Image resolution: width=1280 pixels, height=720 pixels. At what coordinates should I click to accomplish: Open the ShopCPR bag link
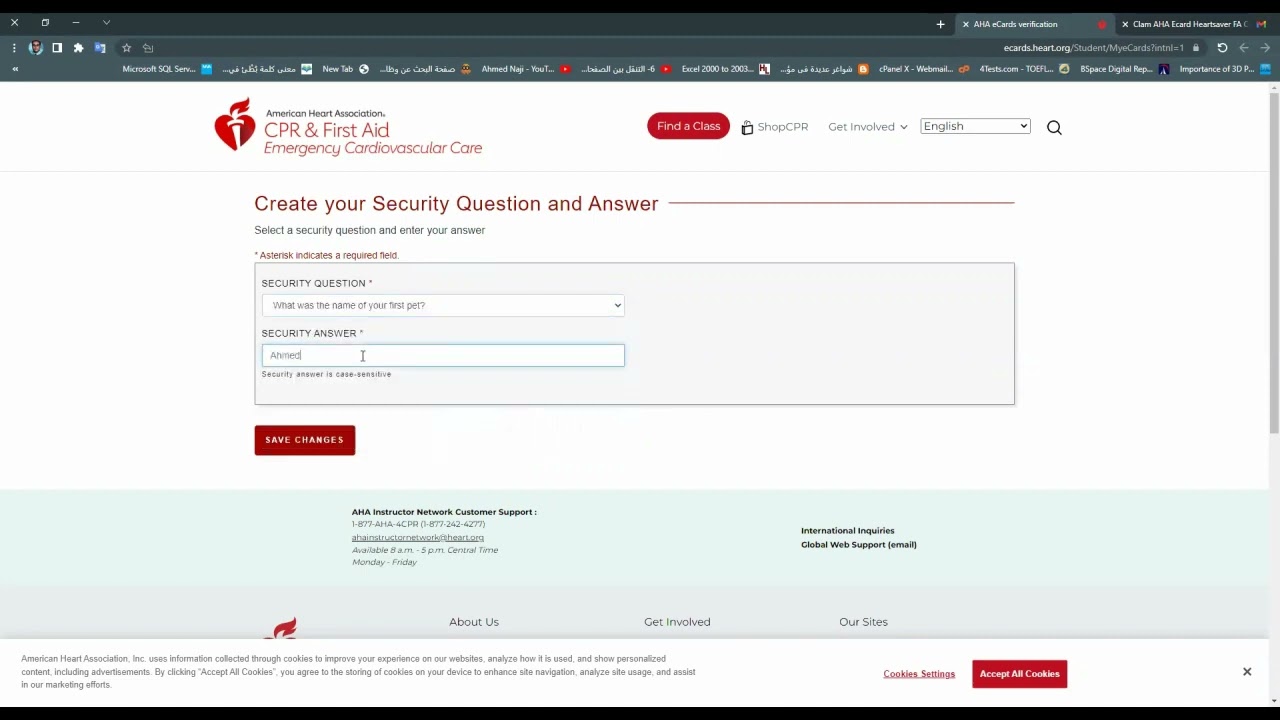click(x=774, y=127)
